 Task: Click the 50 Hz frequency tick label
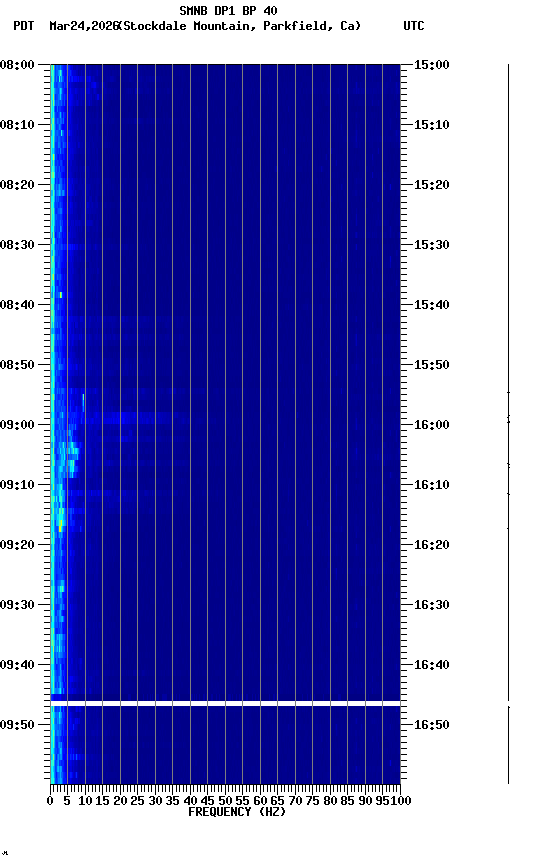tap(225, 802)
